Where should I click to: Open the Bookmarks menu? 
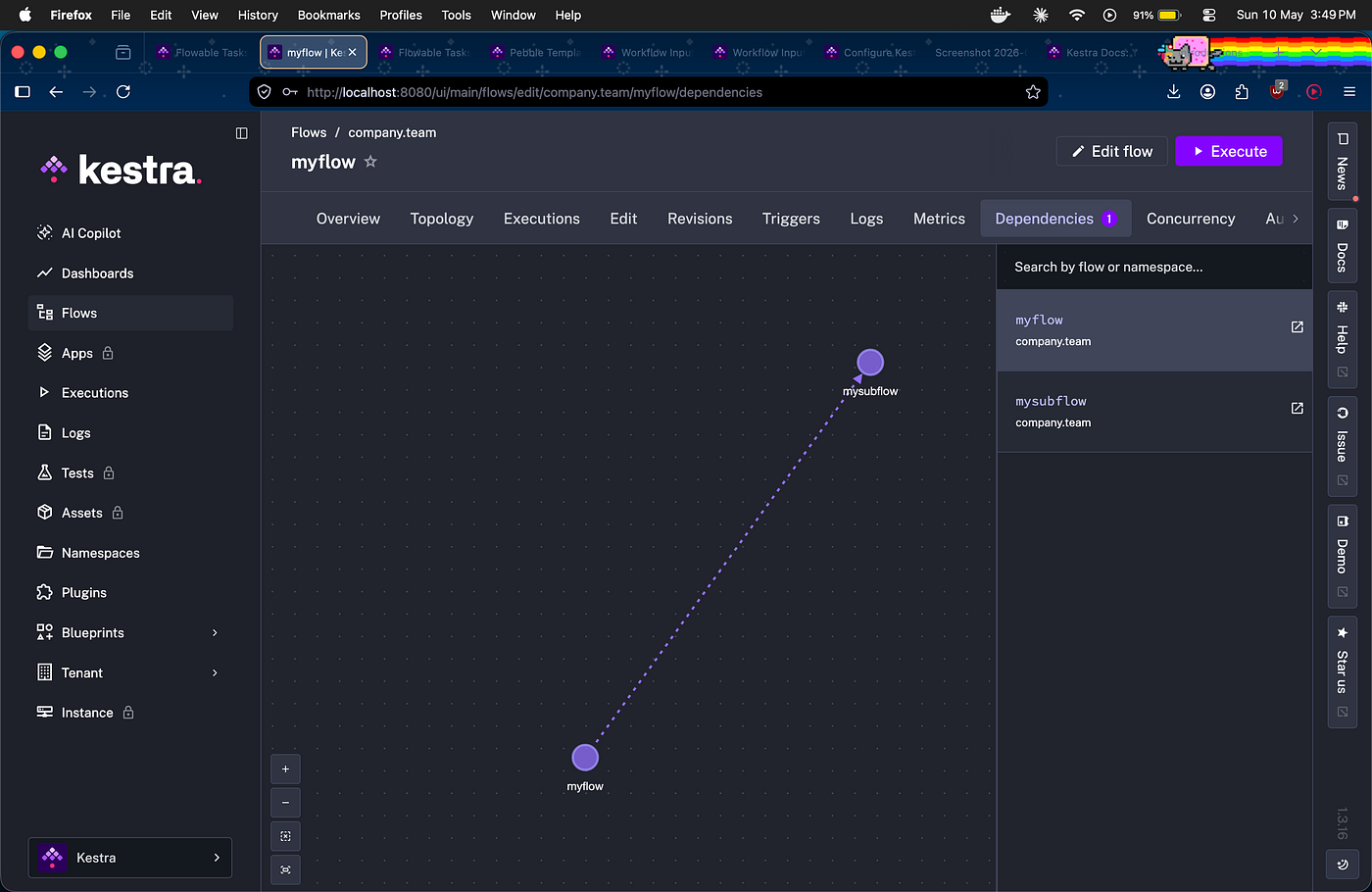(x=329, y=15)
